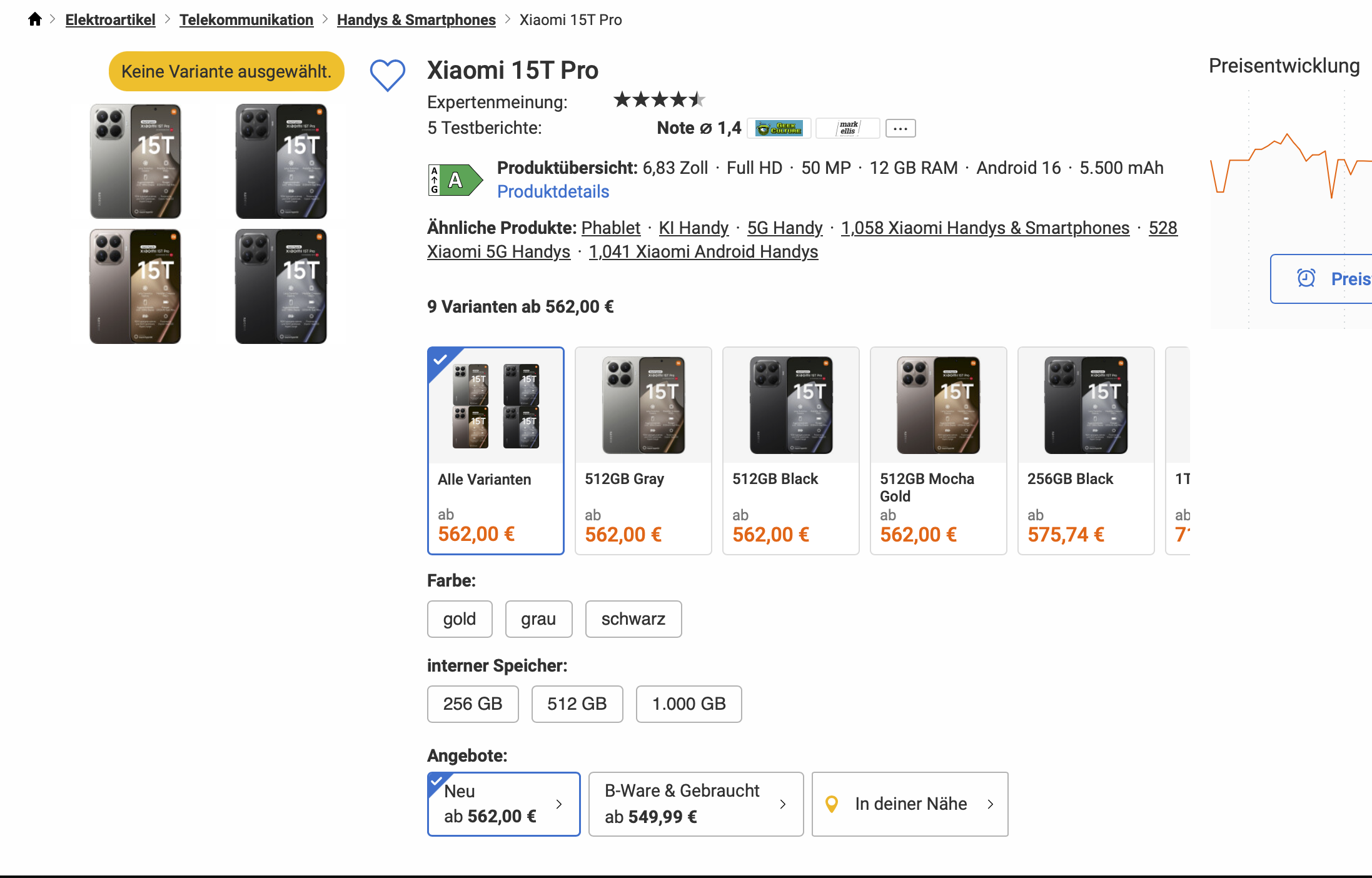Select the gold color filter
Image resolution: width=1372 pixels, height=878 pixels.
pyautogui.click(x=460, y=619)
